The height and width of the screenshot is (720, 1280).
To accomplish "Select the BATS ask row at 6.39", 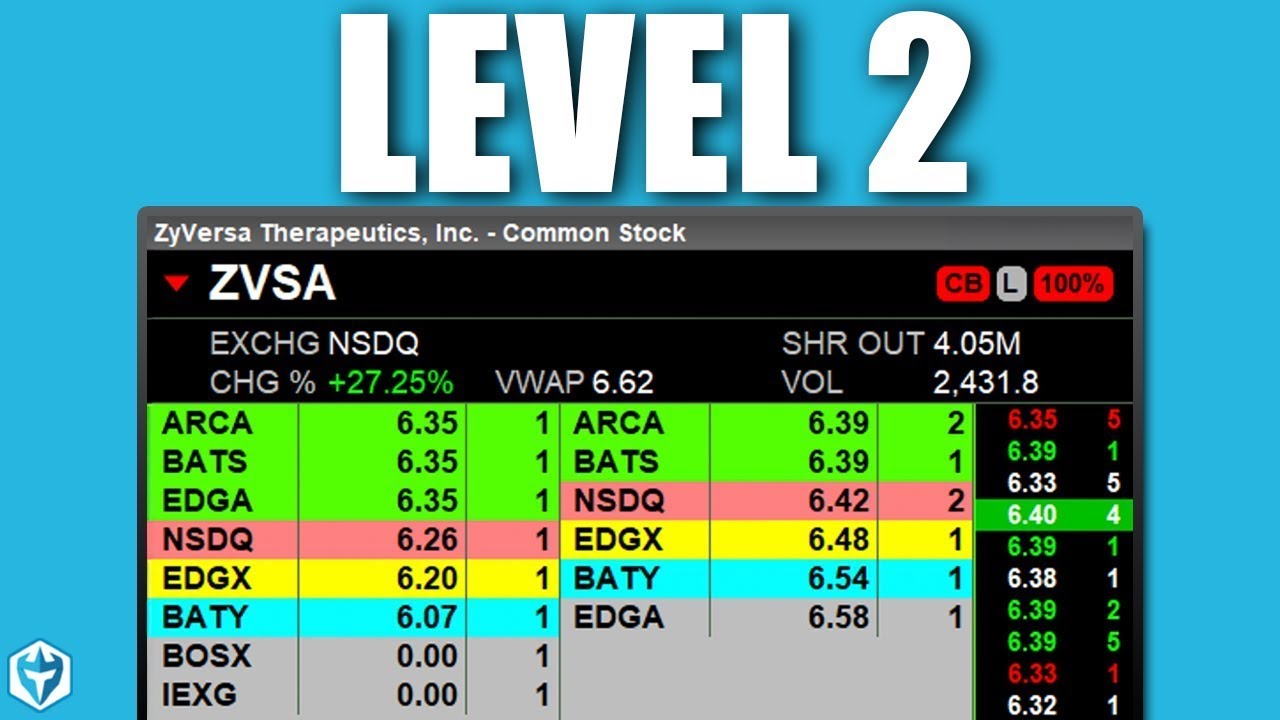I will pos(766,462).
